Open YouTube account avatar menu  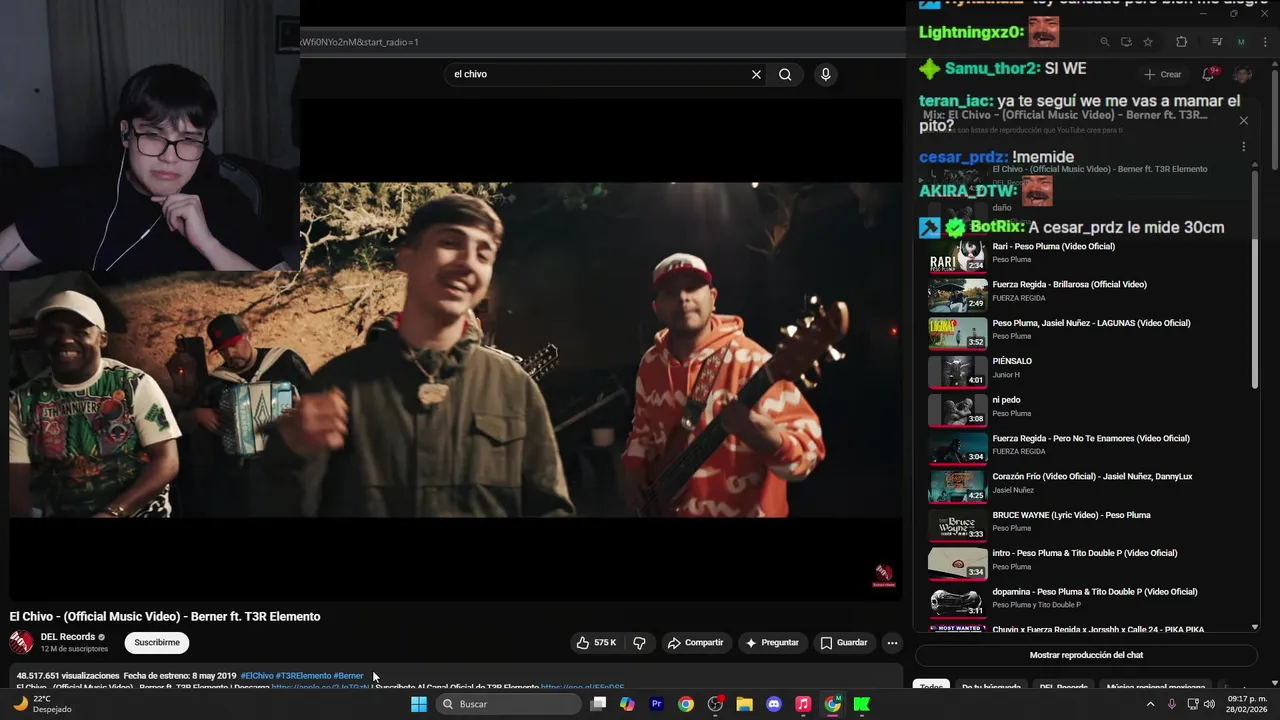click(1243, 74)
